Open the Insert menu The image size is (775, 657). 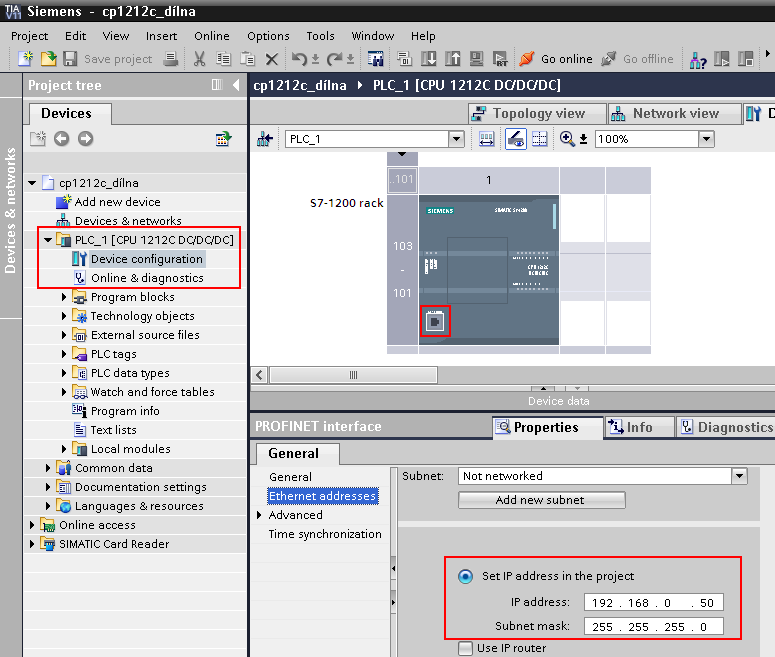[161, 36]
